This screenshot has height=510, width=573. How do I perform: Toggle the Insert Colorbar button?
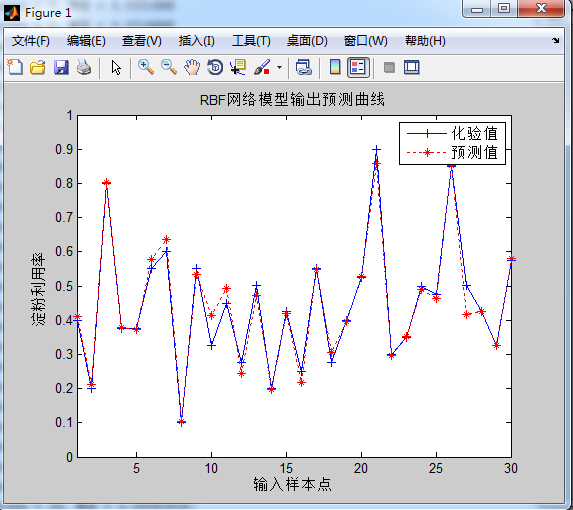point(335,67)
